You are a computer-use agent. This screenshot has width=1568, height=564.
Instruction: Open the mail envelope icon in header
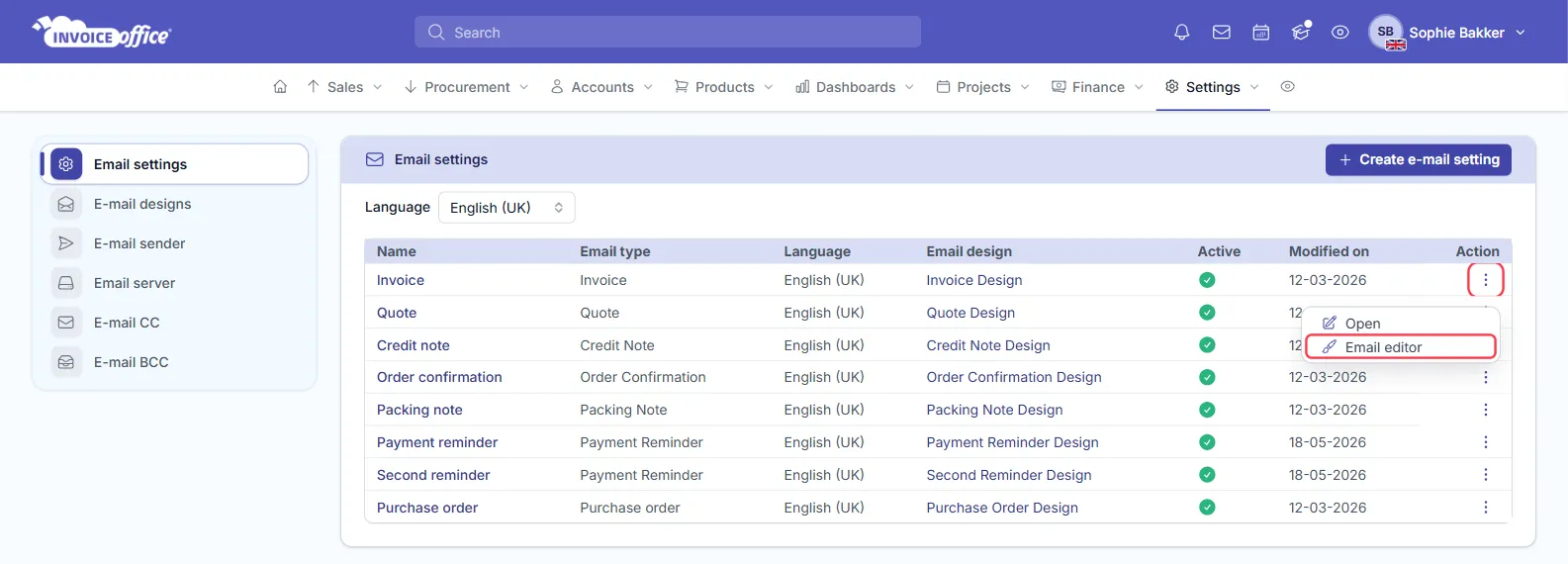pos(1222,33)
